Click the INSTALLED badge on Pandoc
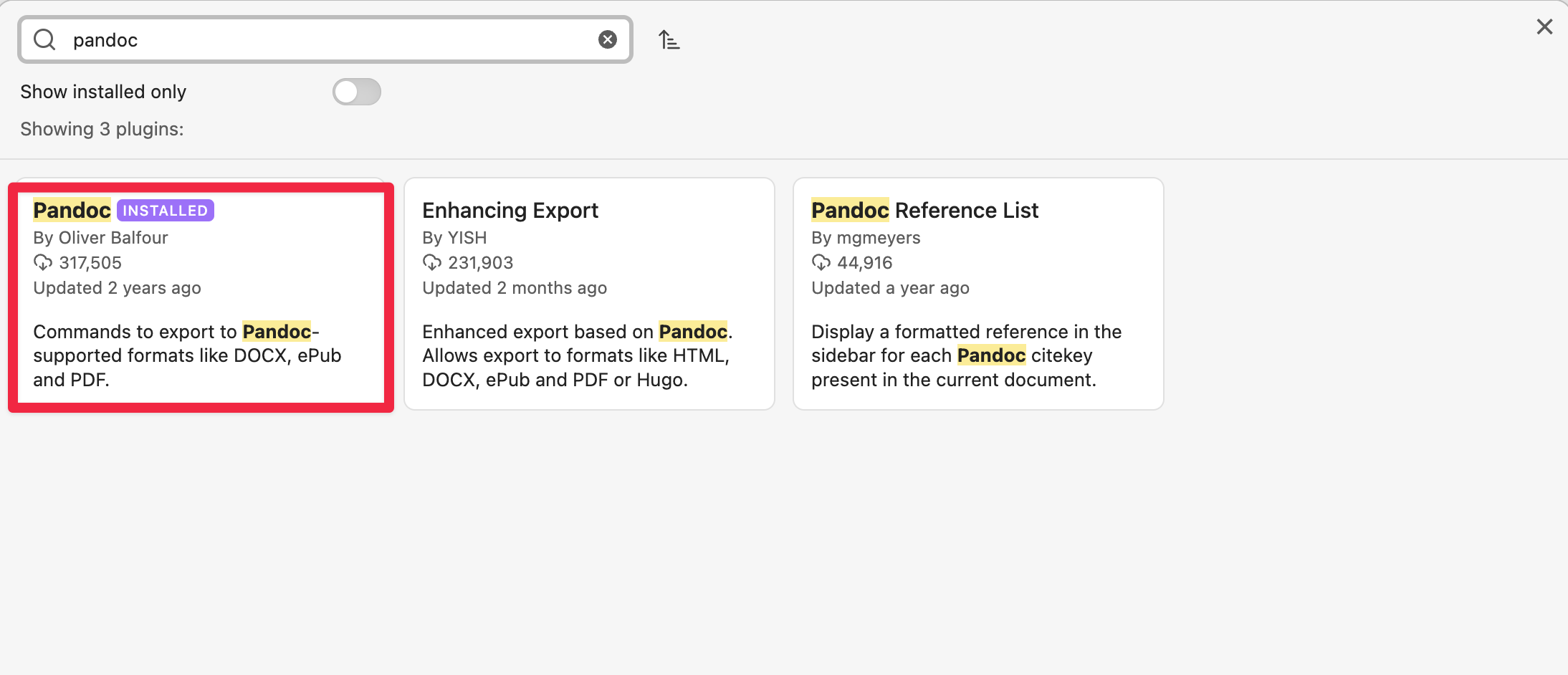Image resolution: width=1568 pixels, height=675 pixels. 166,210
